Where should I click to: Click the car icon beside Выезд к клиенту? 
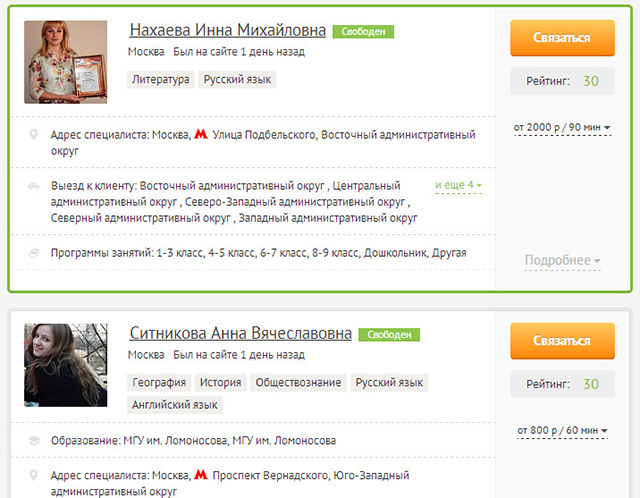click(33, 186)
